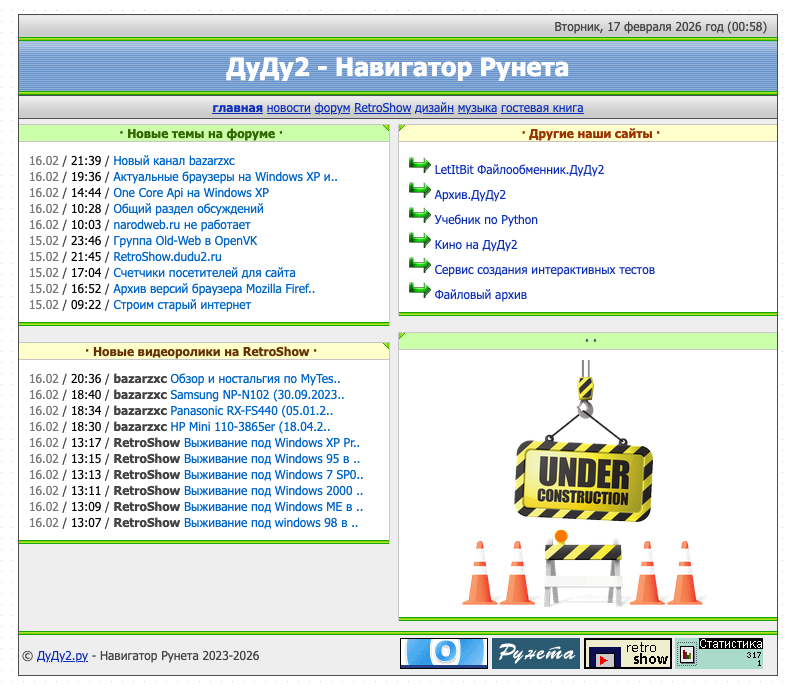Screen dimensions: 789x689
Task: Open the форум navigation link
Action: [332, 108]
